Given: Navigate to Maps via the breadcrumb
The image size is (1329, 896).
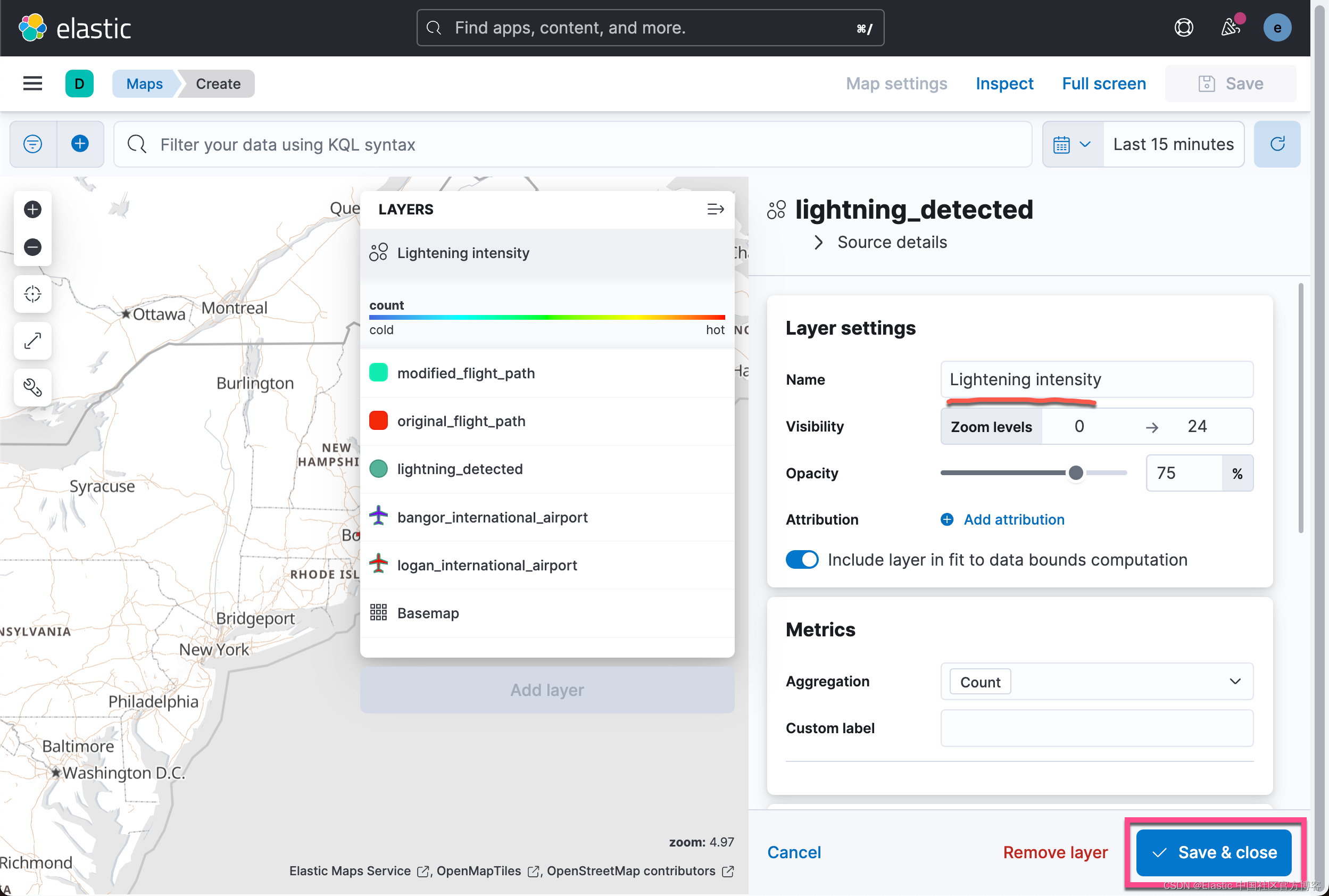Looking at the screenshot, I should tap(144, 84).
